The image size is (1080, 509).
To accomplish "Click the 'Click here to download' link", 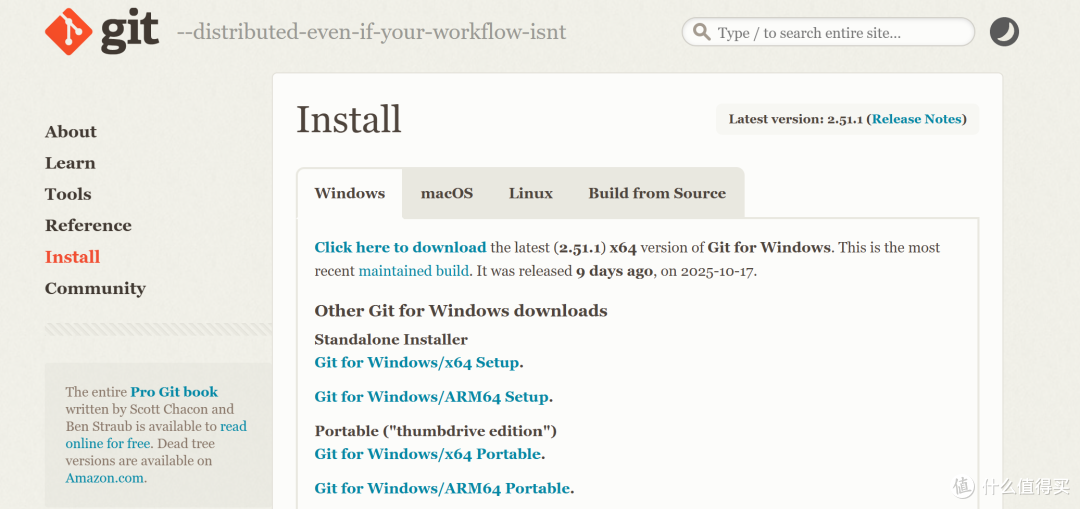I will point(400,247).
